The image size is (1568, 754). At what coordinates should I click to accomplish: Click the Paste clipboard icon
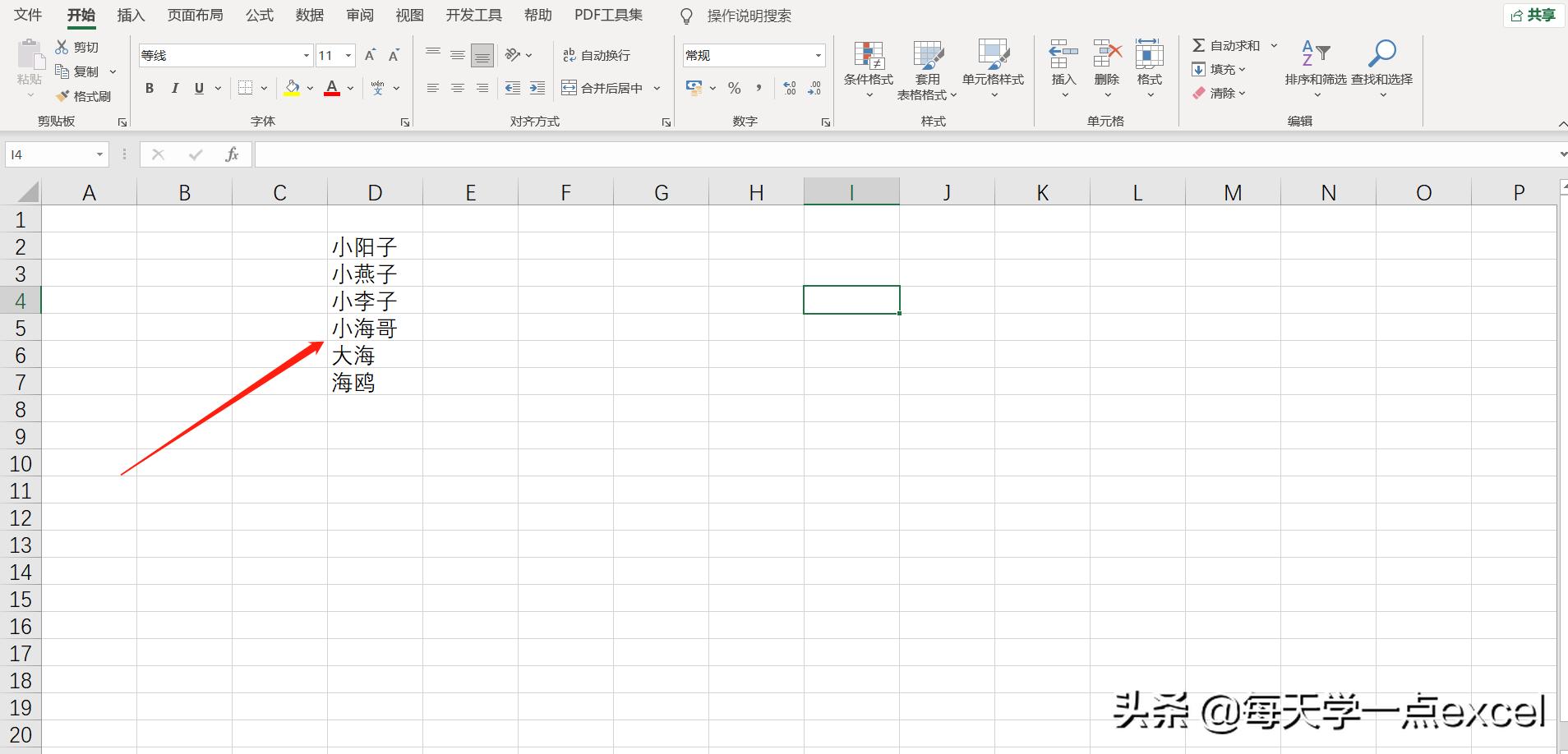tap(30, 56)
